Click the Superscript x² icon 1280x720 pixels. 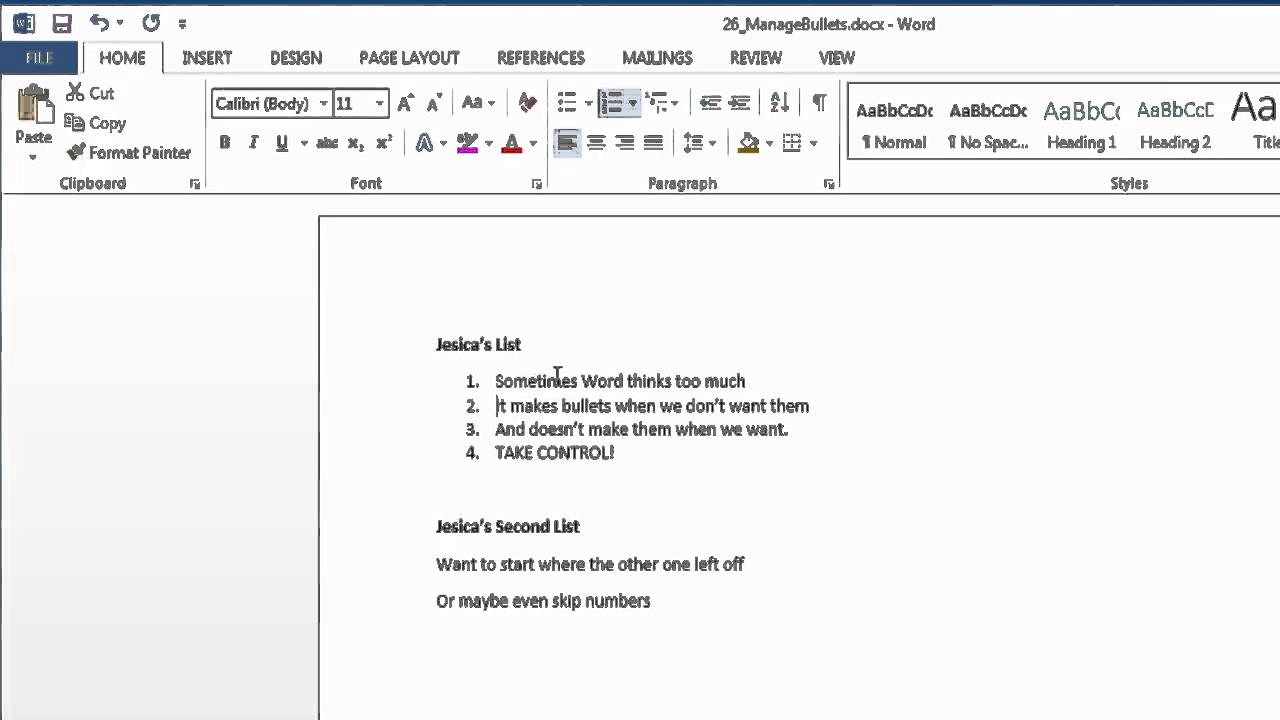coord(383,143)
